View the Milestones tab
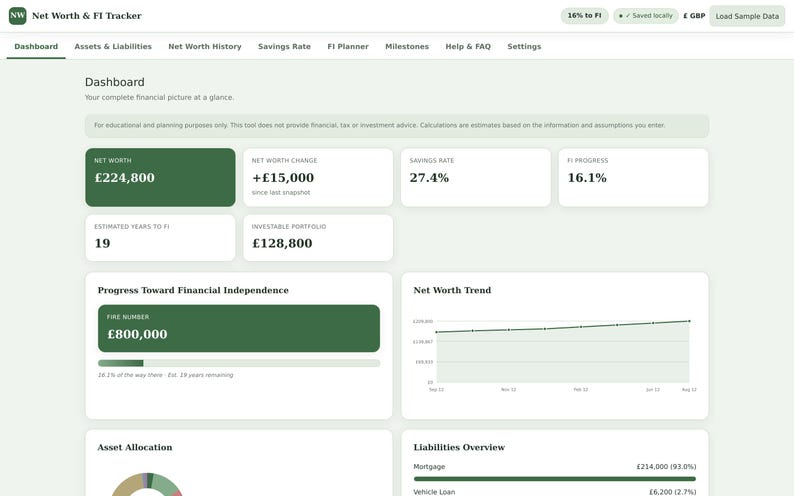Viewport: 794px width, 496px height. [x=407, y=47]
